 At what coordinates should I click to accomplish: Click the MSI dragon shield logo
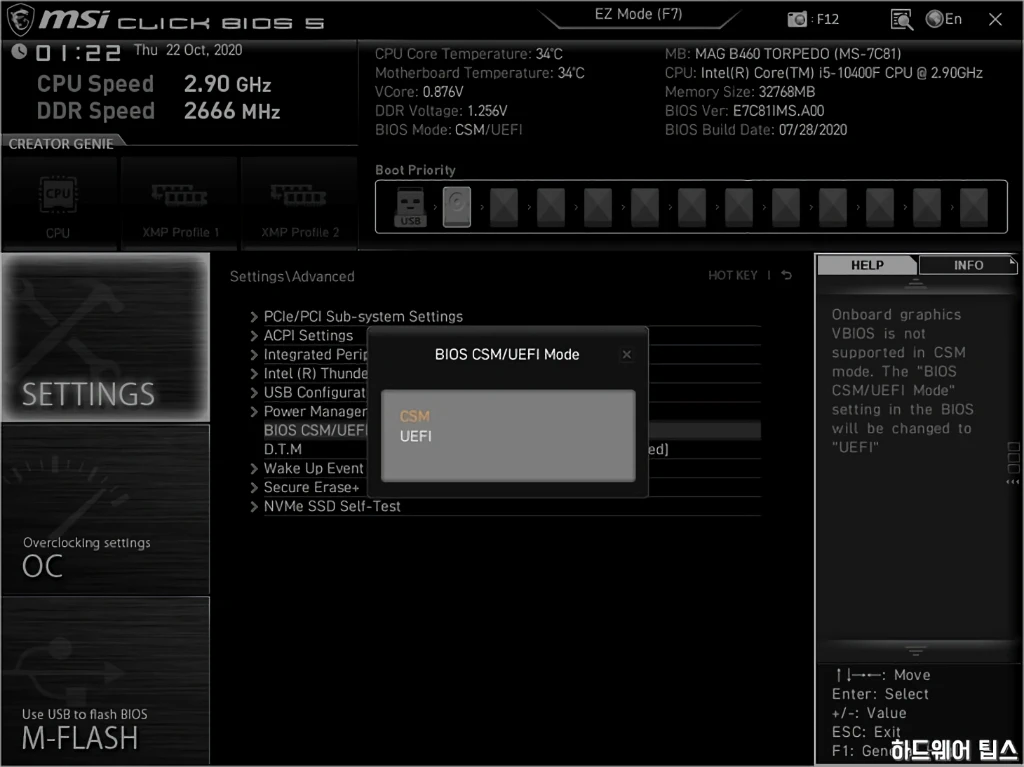(20, 20)
